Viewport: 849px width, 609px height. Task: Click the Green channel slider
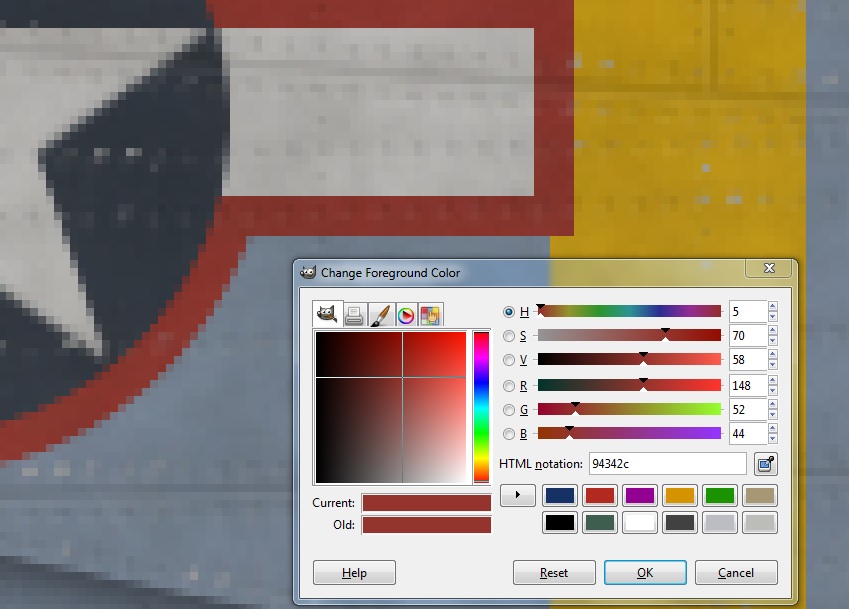(629, 409)
